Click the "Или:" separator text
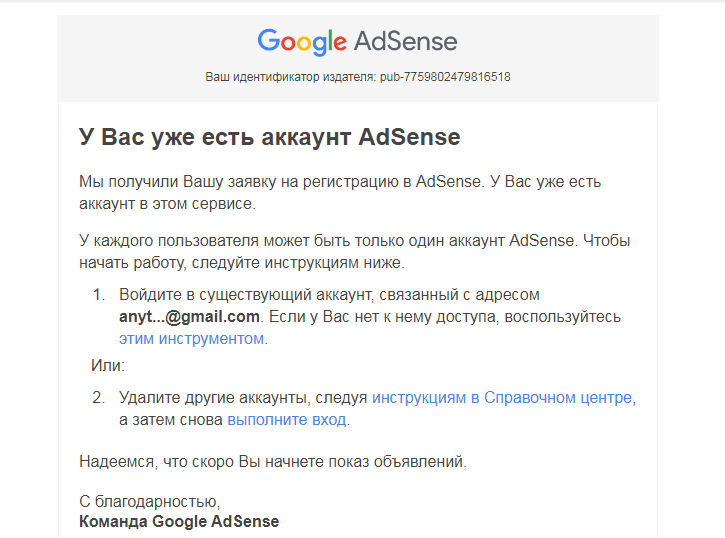 (x=108, y=367)
